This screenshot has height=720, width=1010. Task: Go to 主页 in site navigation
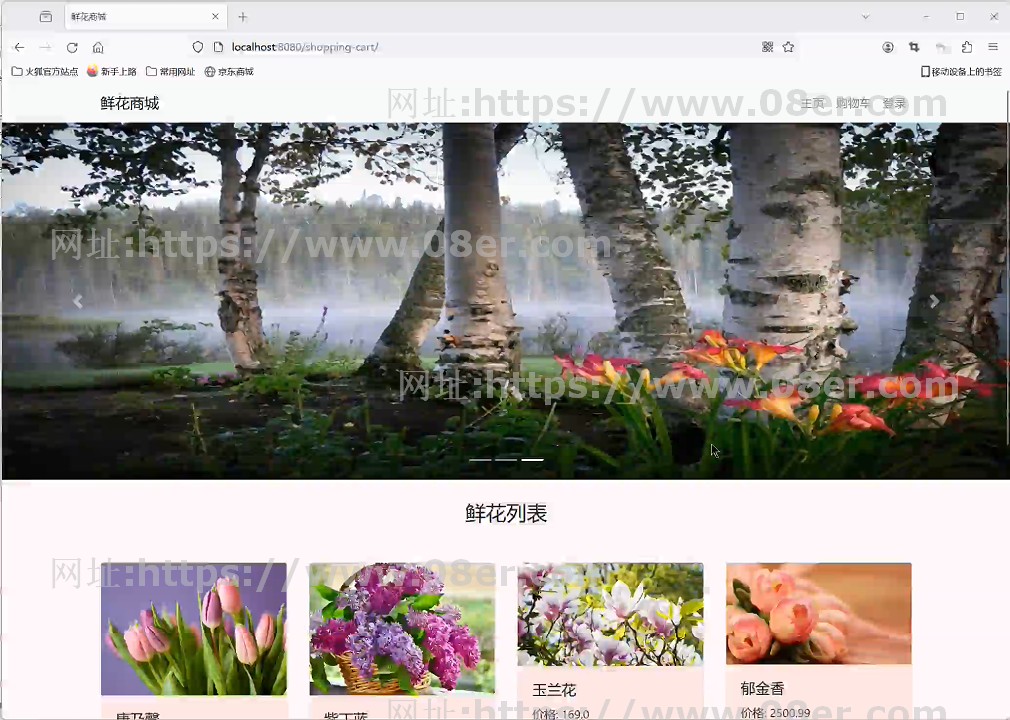pos(812,103)
